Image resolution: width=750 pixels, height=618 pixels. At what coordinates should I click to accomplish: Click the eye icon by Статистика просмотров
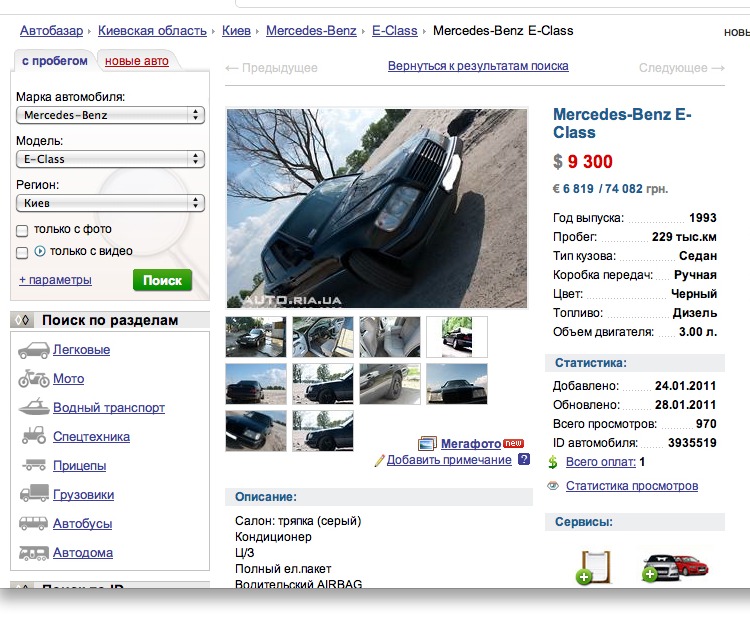[x=553, y=486]
